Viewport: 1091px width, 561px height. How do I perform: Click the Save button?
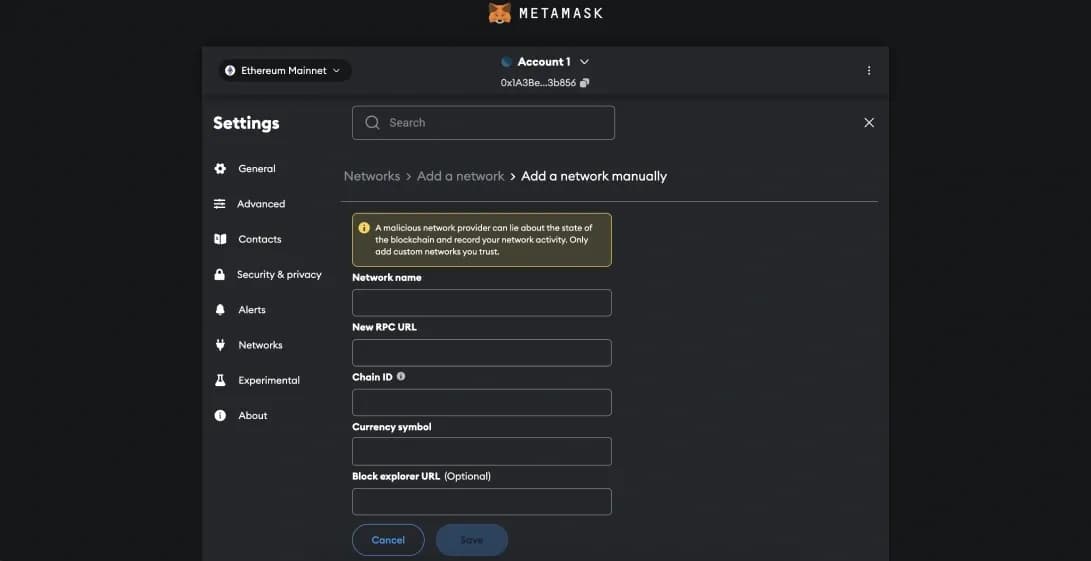(x=472, y=540)
